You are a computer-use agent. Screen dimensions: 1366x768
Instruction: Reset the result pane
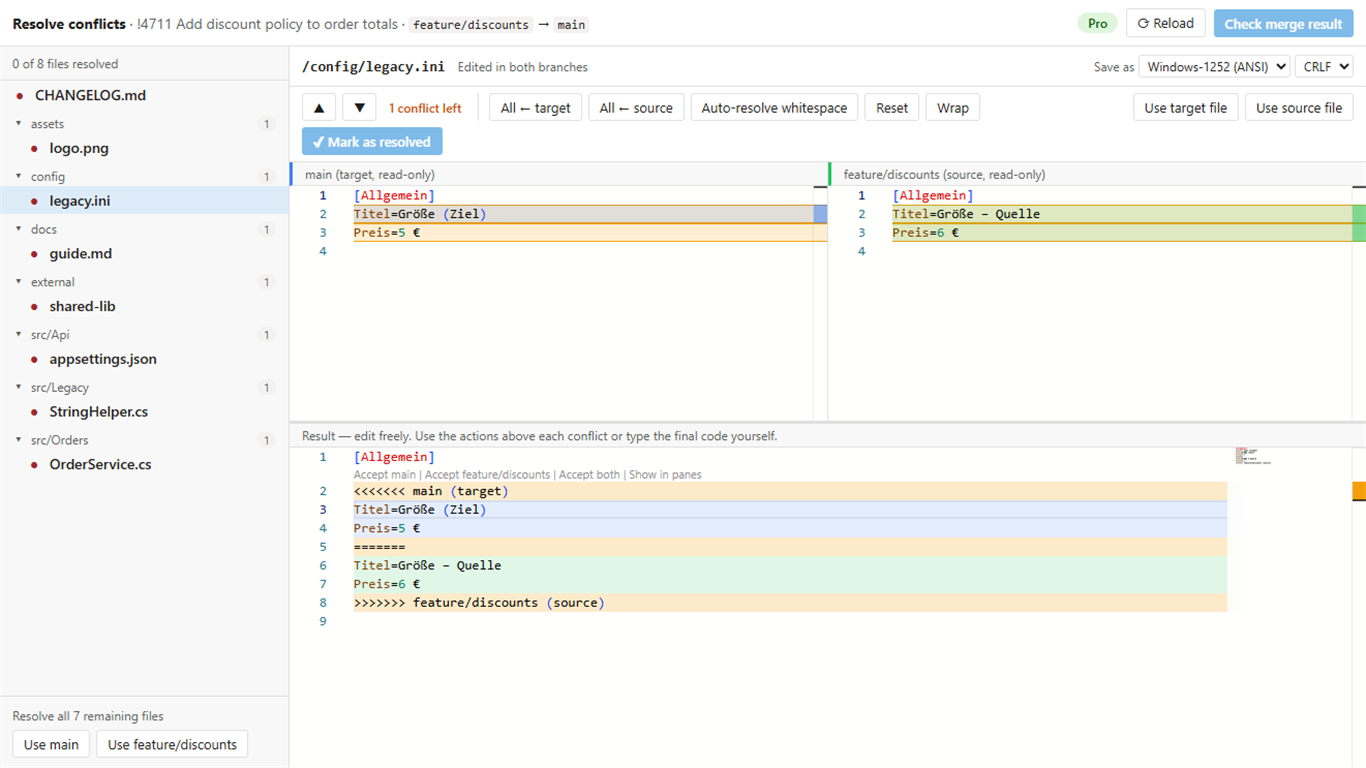892,108
